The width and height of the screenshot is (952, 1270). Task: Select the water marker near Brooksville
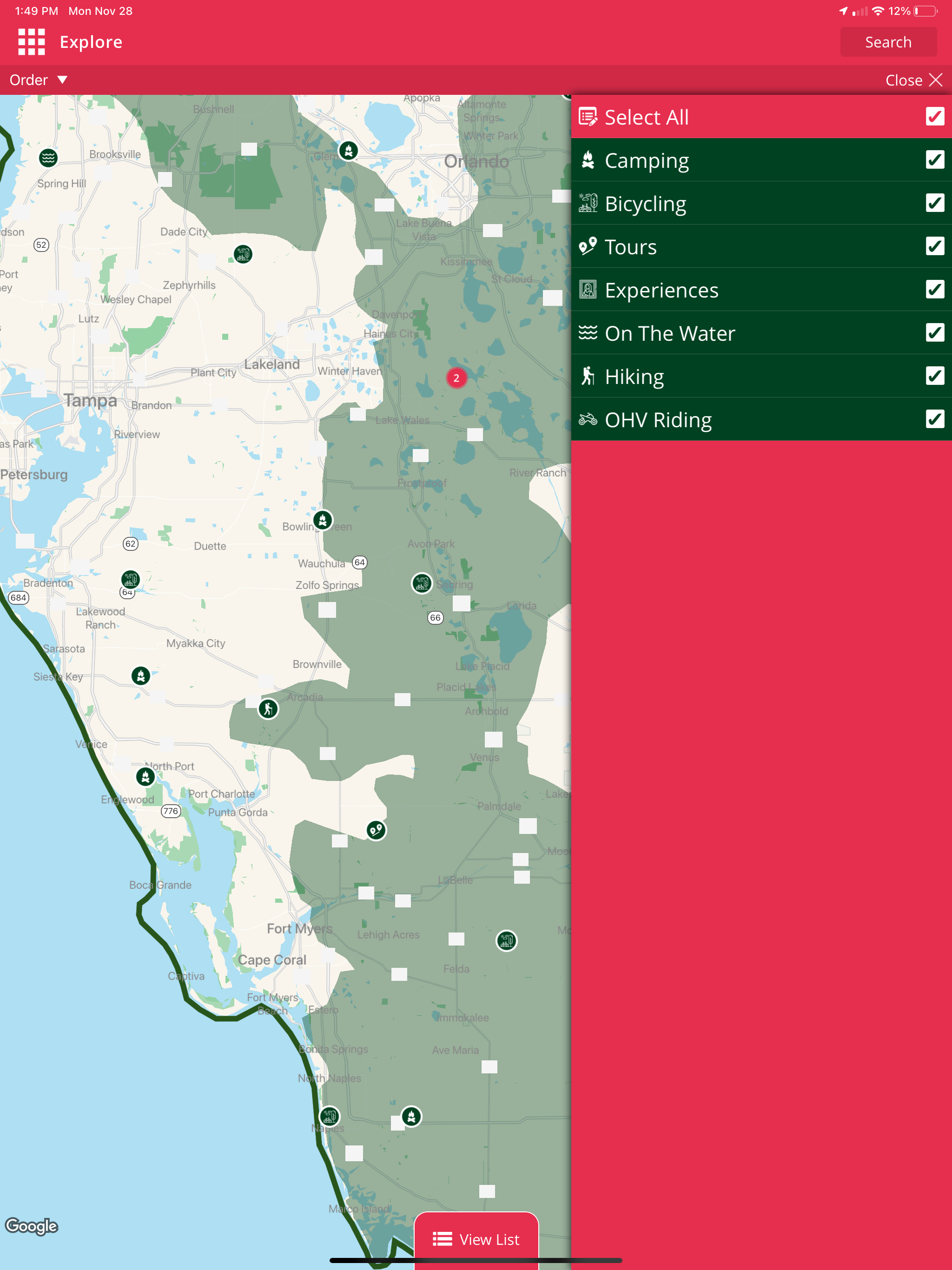pos(48,157)
